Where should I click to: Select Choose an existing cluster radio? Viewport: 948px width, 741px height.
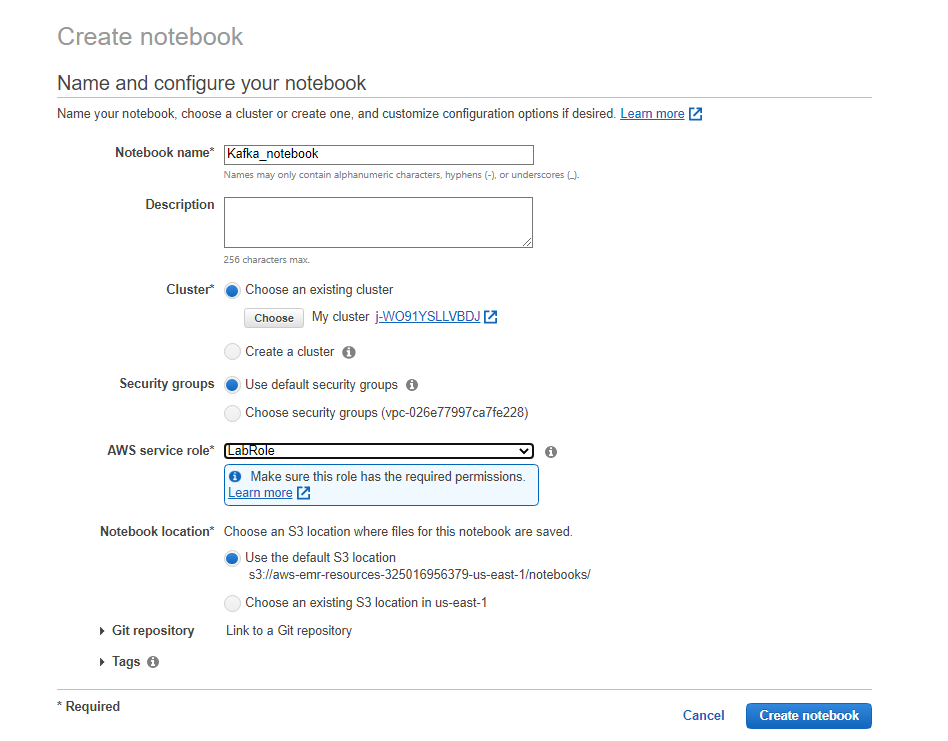pos(232,291)
